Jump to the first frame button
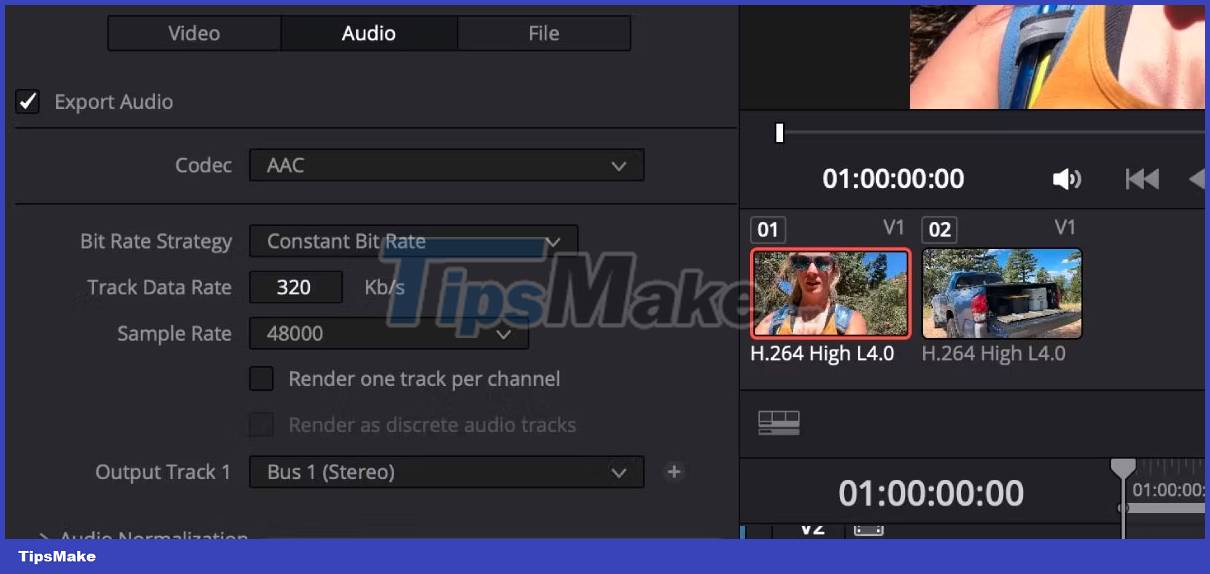 point(1142,179)
